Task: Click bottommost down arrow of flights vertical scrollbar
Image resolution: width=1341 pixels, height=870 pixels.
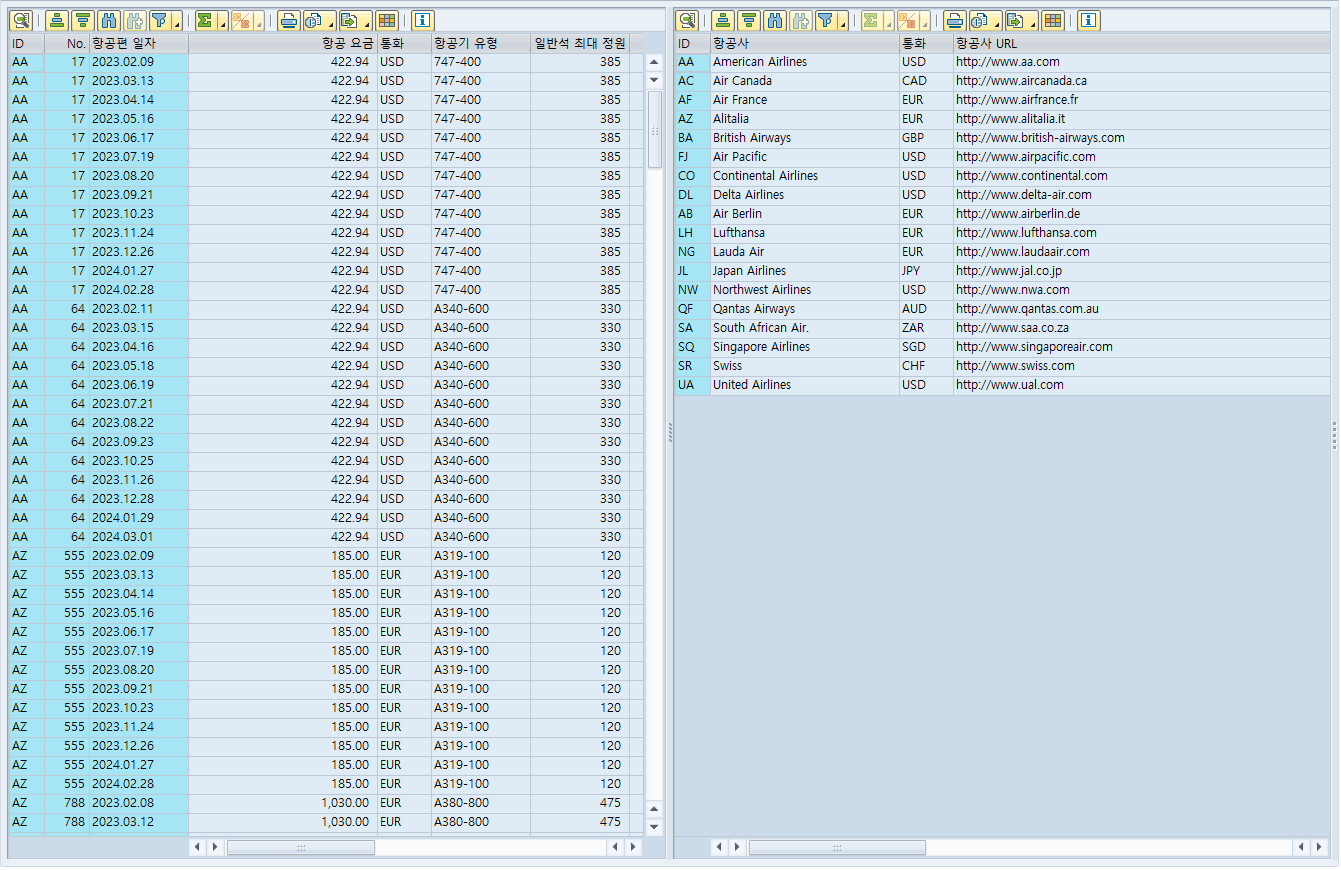Action: tap(655, 827)
